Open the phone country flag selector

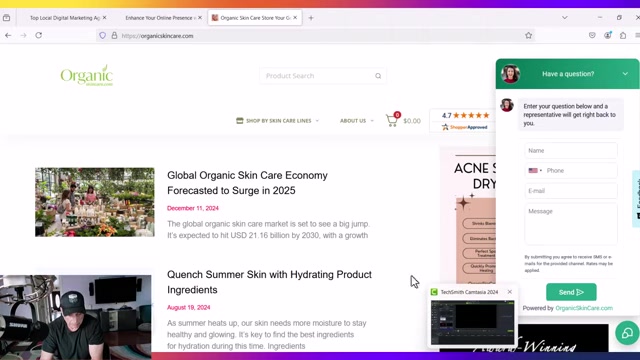[x=535, y=171]
